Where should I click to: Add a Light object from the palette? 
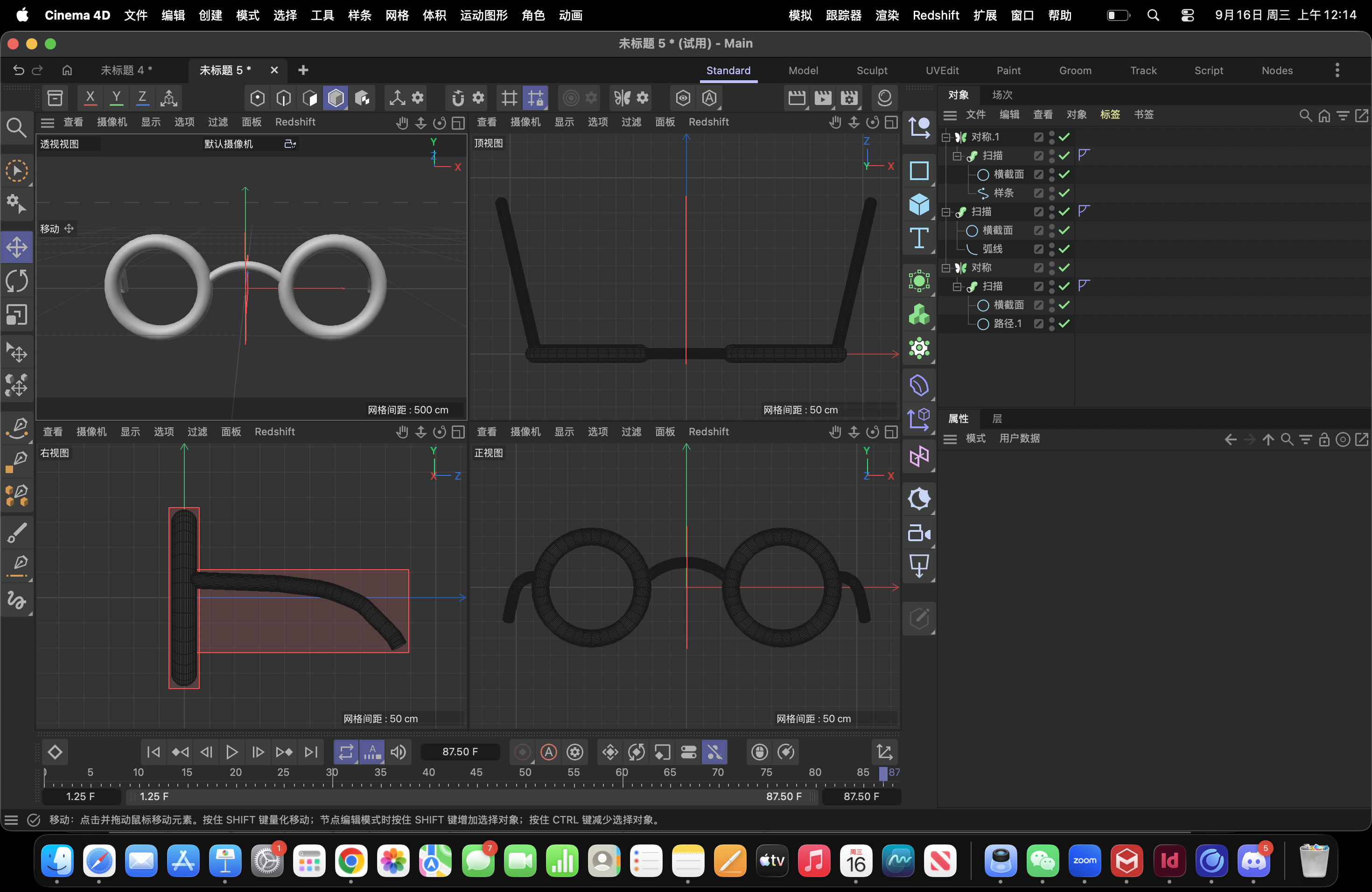coord(919,499)
